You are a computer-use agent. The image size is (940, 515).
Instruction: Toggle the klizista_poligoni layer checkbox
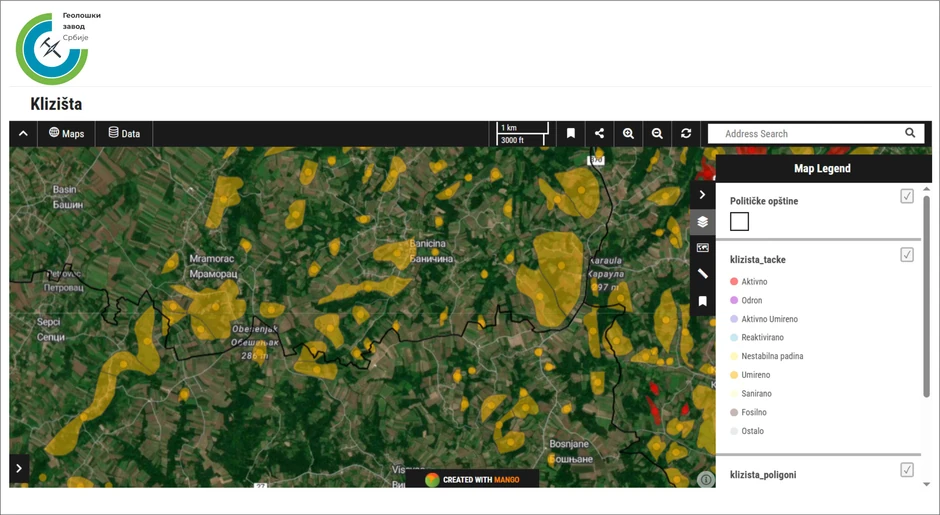[x=907, y=470]
